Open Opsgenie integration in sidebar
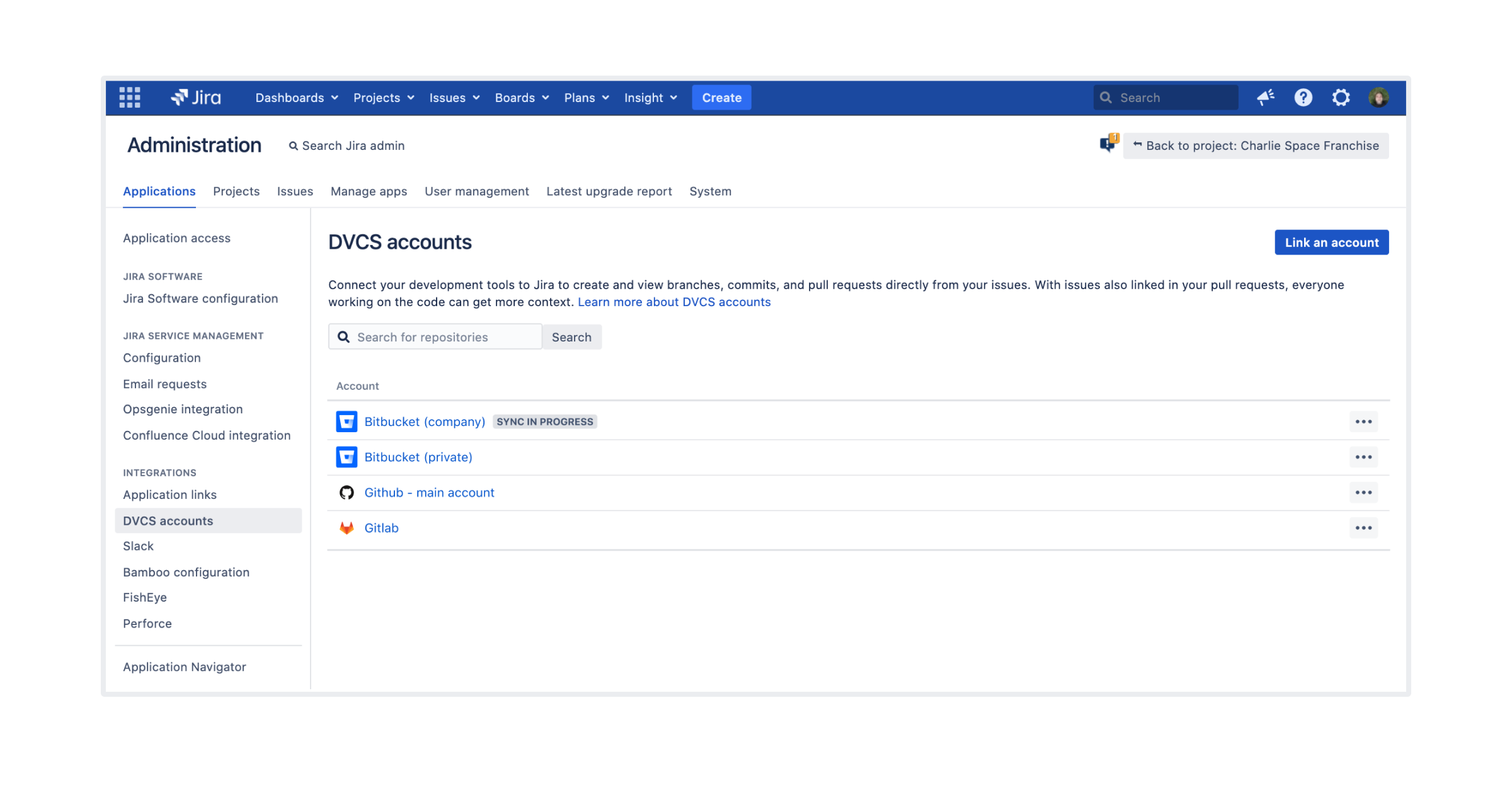Image resolution: width=1512 pixels, height=785 pixels. [x=183, y=410]
